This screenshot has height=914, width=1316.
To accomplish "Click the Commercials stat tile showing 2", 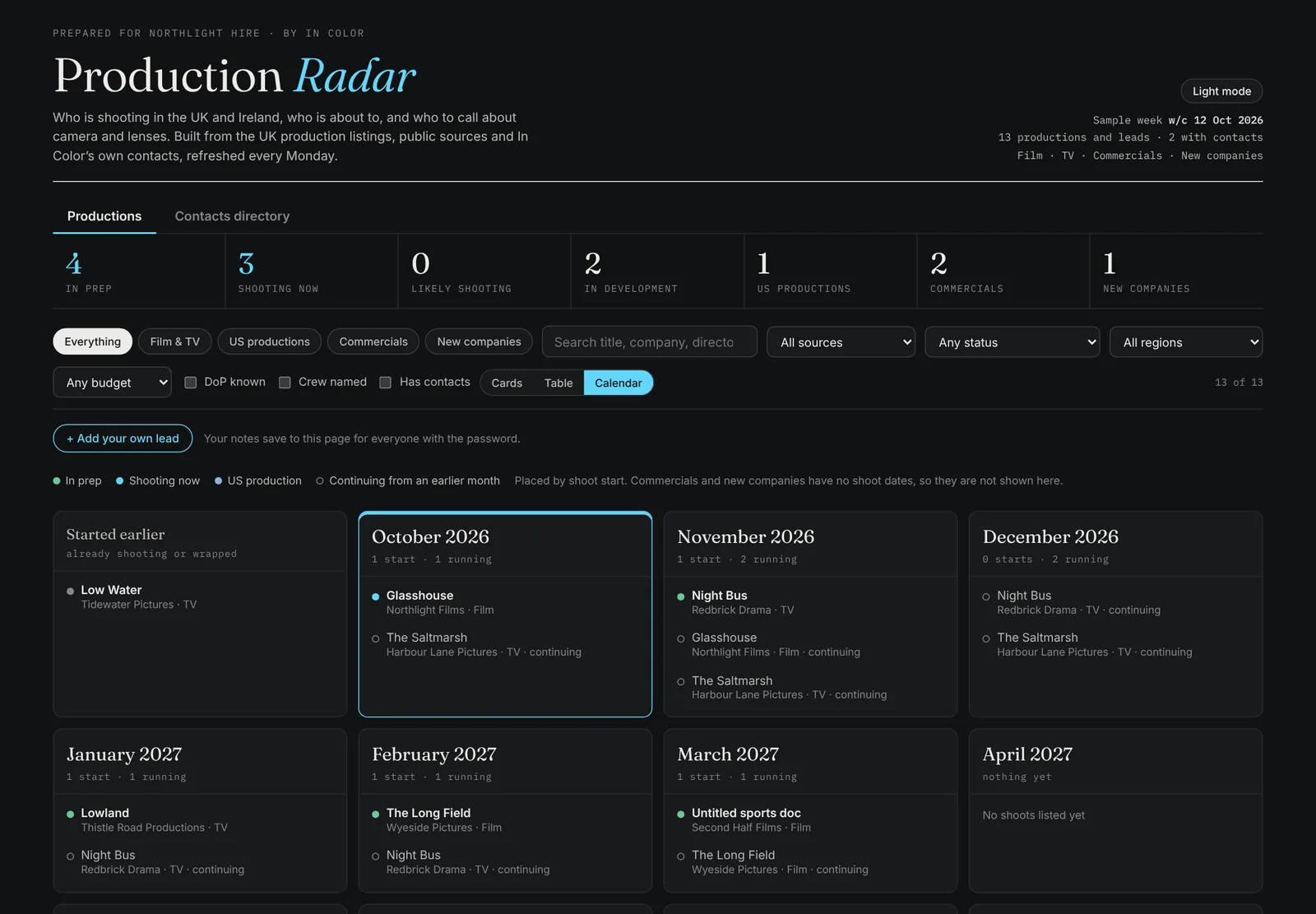I will coord(1003,271).
